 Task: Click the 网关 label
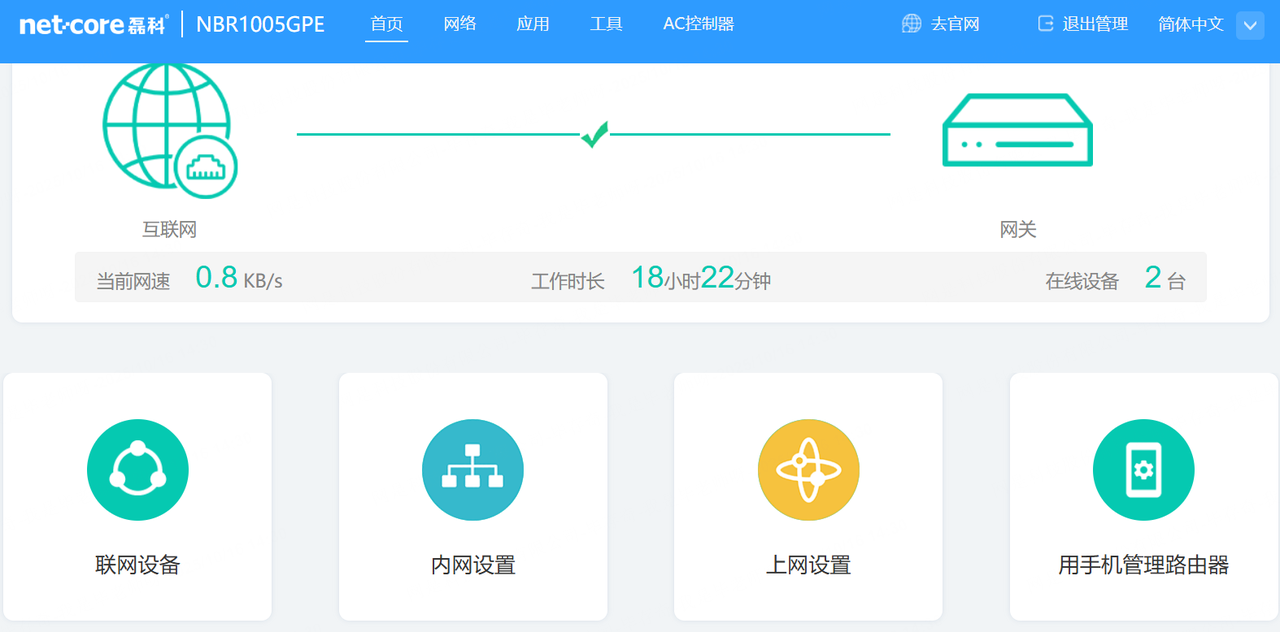click(x=1018, y=230)
